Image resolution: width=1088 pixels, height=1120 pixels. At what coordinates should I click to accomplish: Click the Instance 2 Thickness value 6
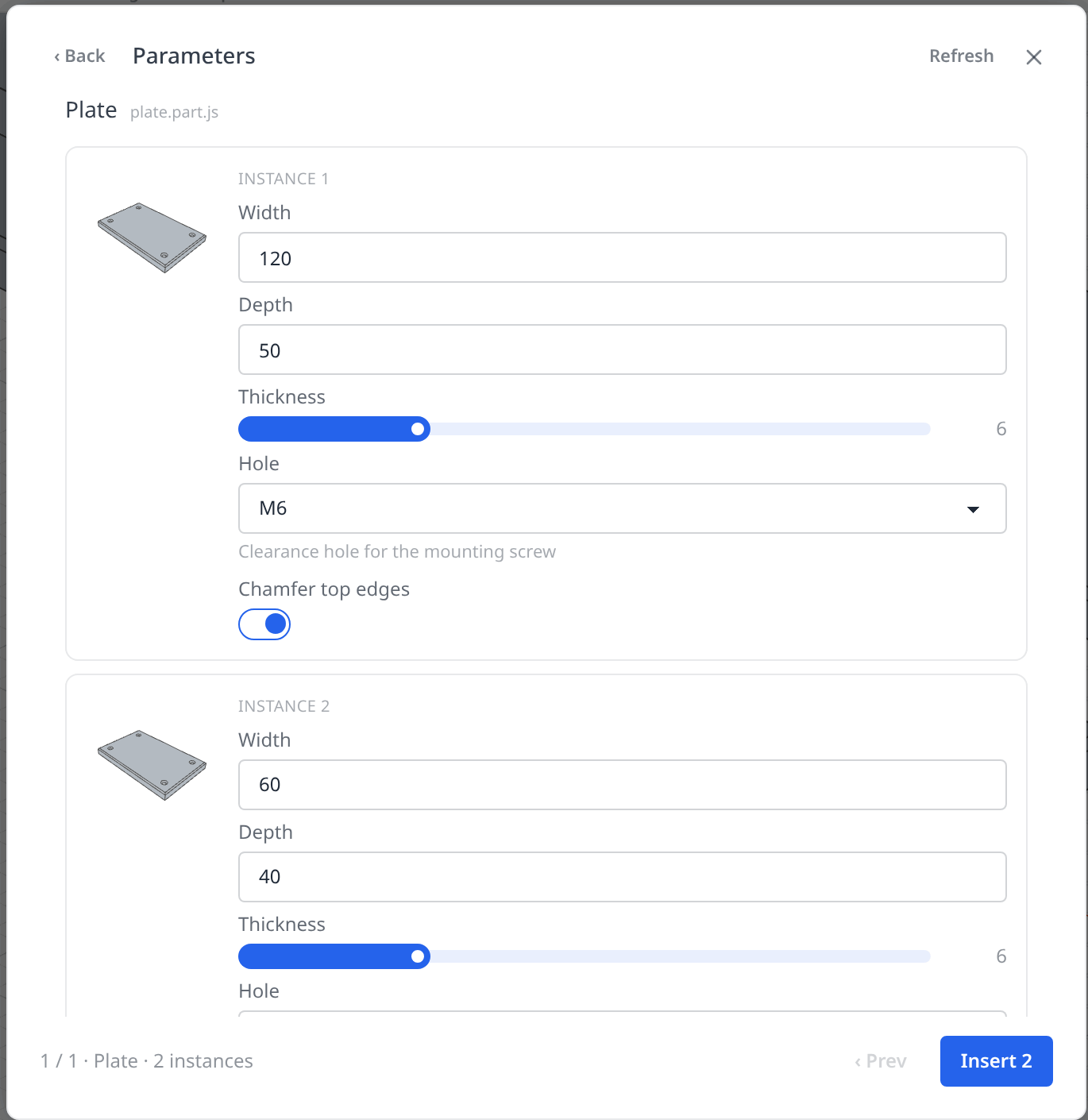click(x=1001, y=956)
